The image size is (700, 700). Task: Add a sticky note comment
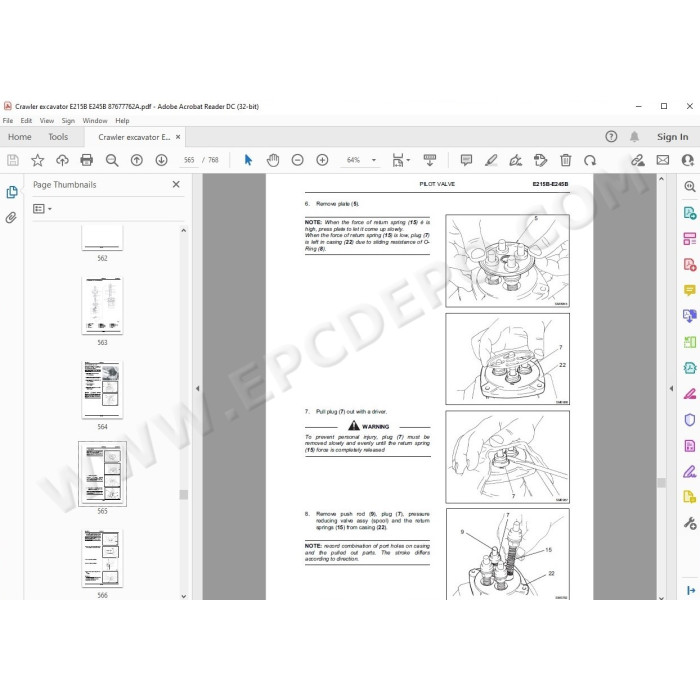pos(466,160)
